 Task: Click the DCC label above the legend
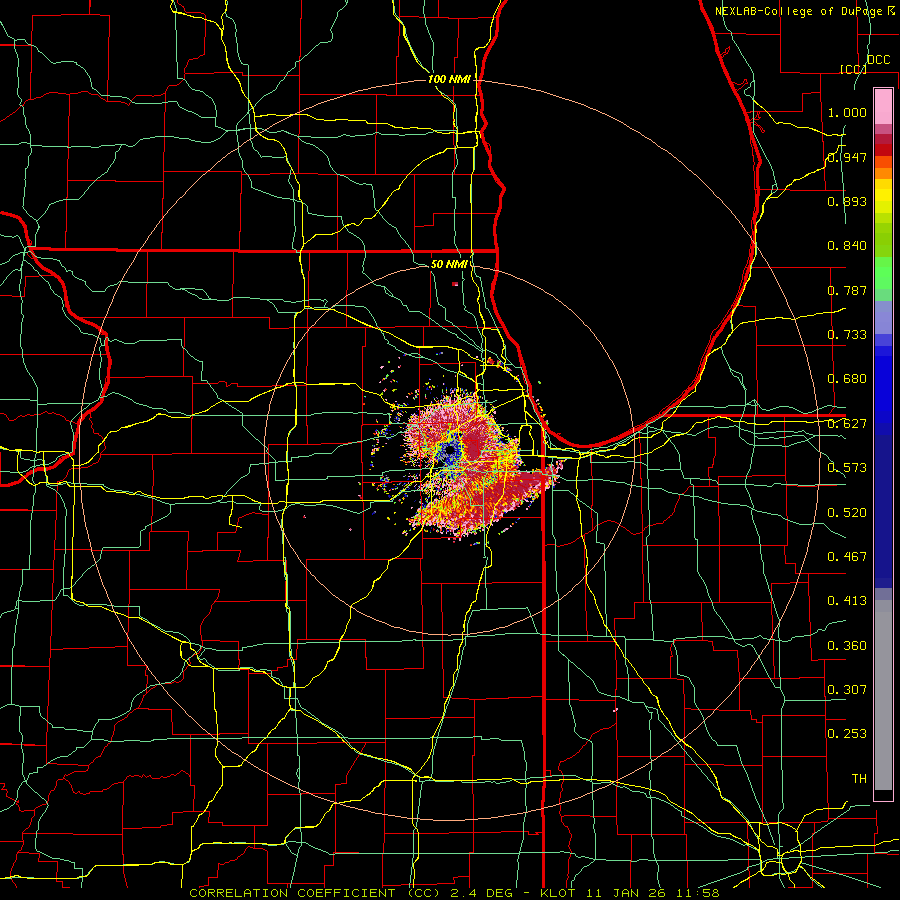(x=878, y=60)
